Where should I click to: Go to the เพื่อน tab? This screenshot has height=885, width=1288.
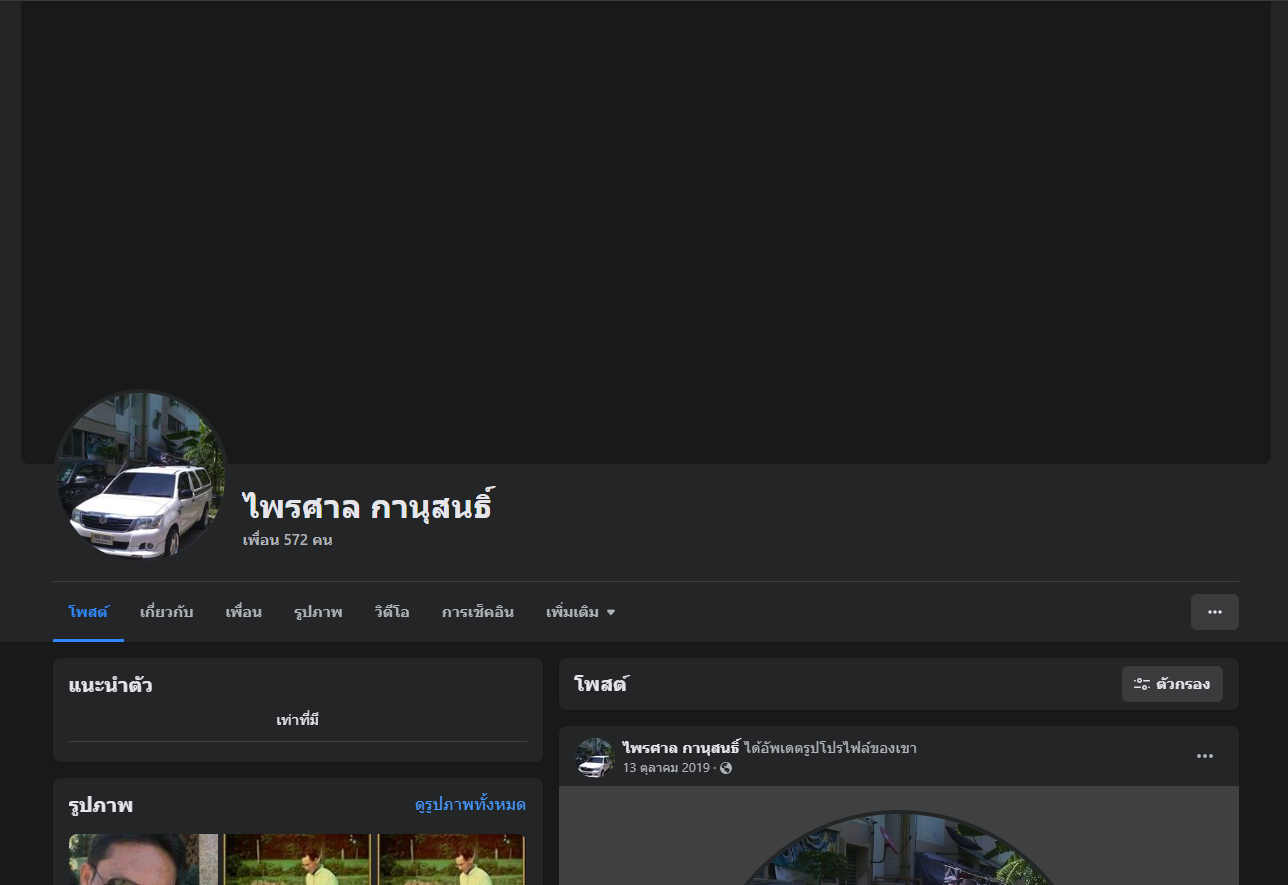[x=244, y=612]
